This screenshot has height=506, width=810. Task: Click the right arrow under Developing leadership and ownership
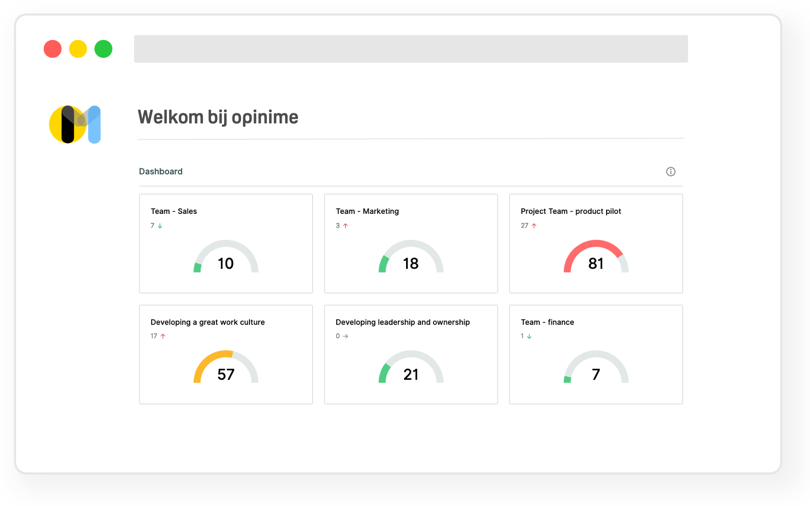click(346, 337)
